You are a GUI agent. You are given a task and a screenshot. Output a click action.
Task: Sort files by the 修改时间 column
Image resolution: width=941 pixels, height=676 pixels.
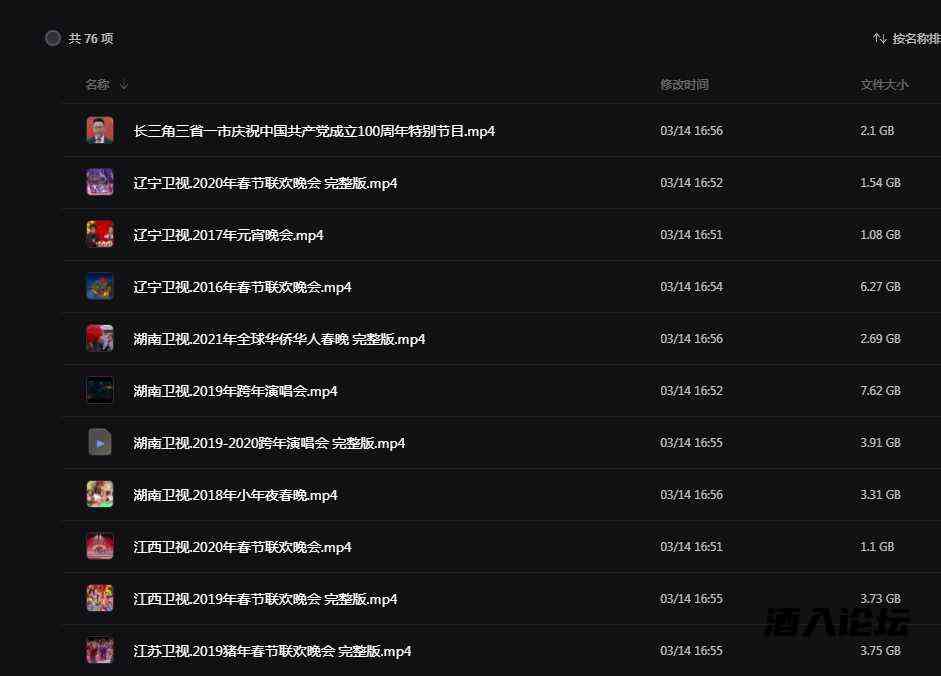[684, 85]
